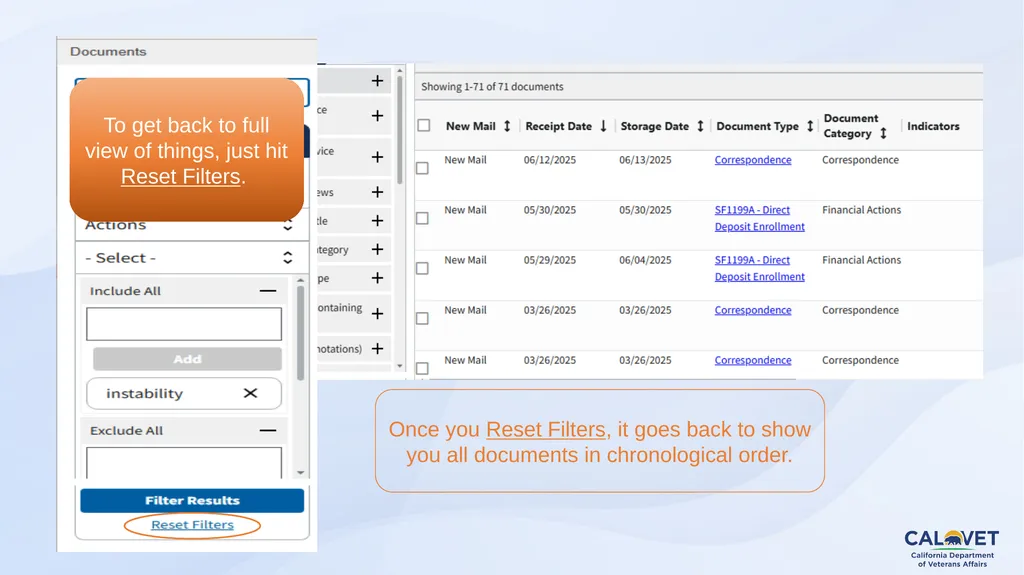Expand the filter row ending in 'ce'
This screenshot has width=1024, height=575.
click(x=377, y=116)
